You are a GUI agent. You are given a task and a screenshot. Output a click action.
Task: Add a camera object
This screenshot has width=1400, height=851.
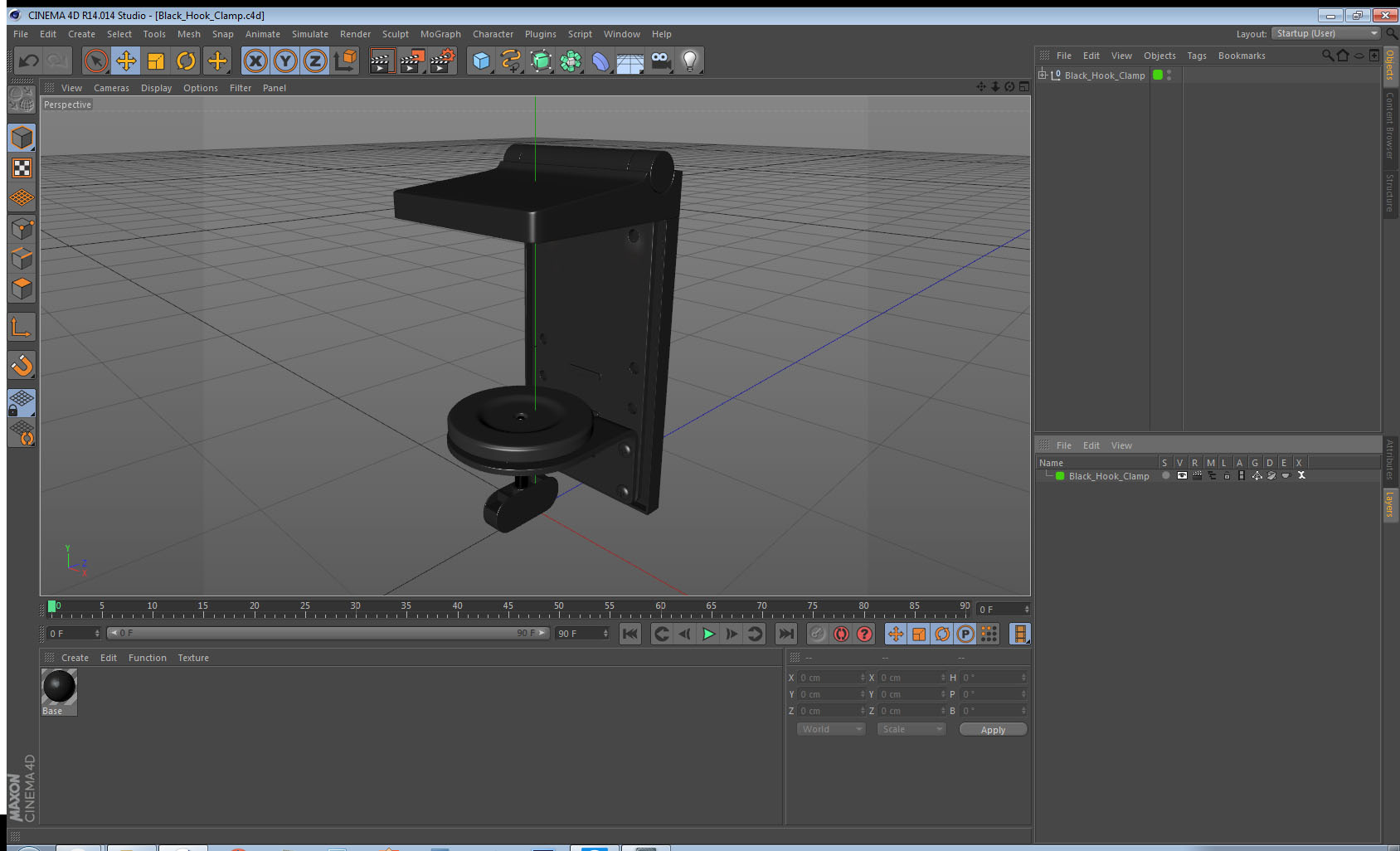click(x=660, y=61)
